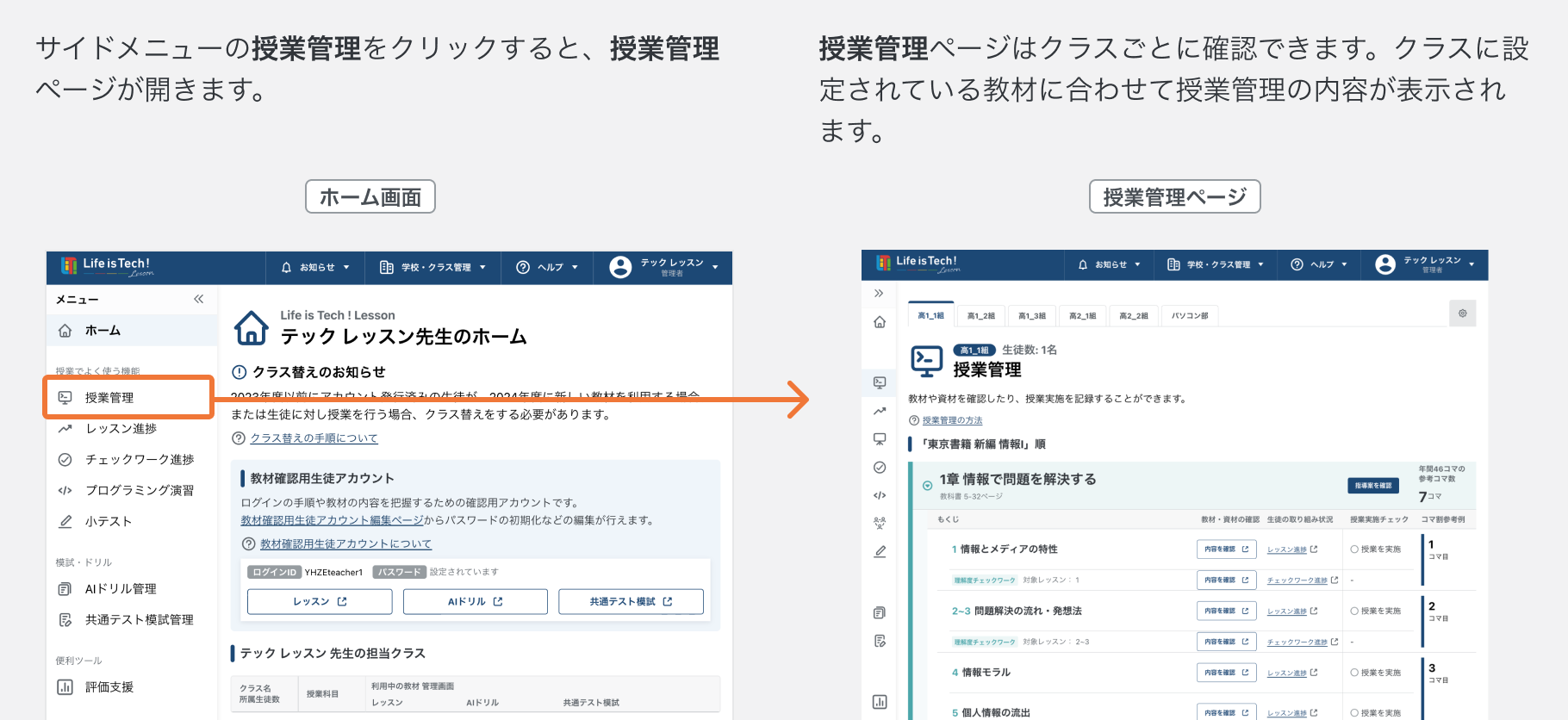Screen dimensions: 1568x720
Task: Click the login ID YHZEteacher1 text
Action: [333, 573]
